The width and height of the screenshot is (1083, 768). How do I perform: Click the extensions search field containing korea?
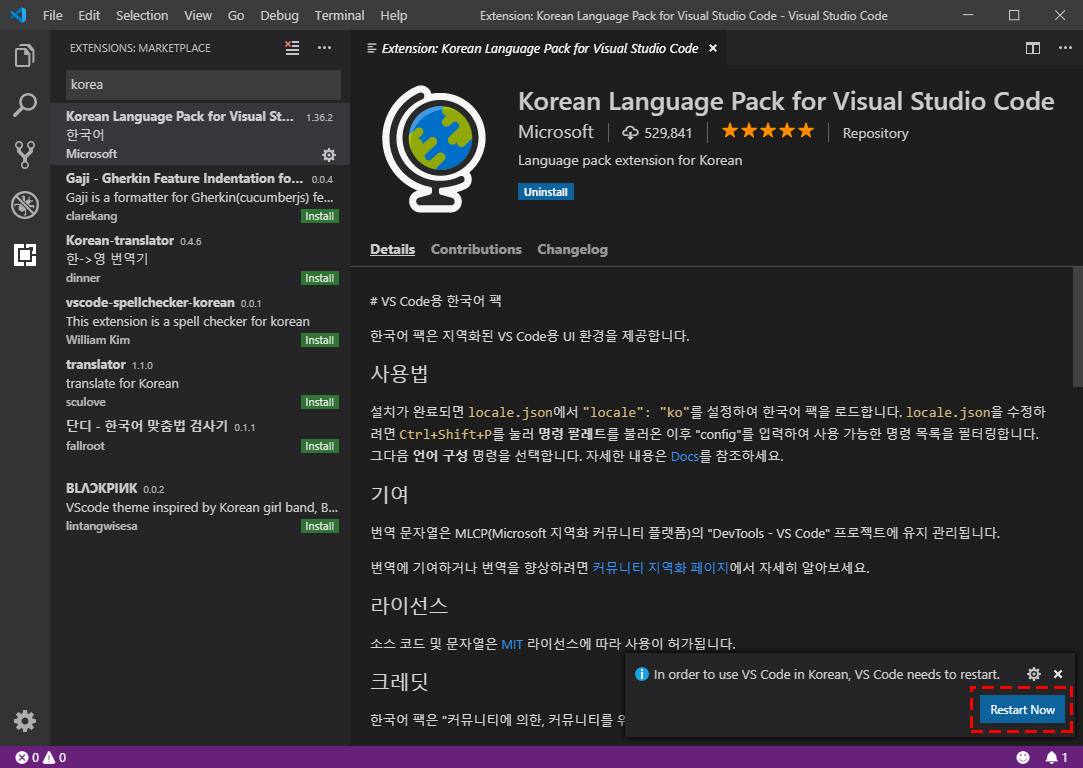tap(203, 84)
